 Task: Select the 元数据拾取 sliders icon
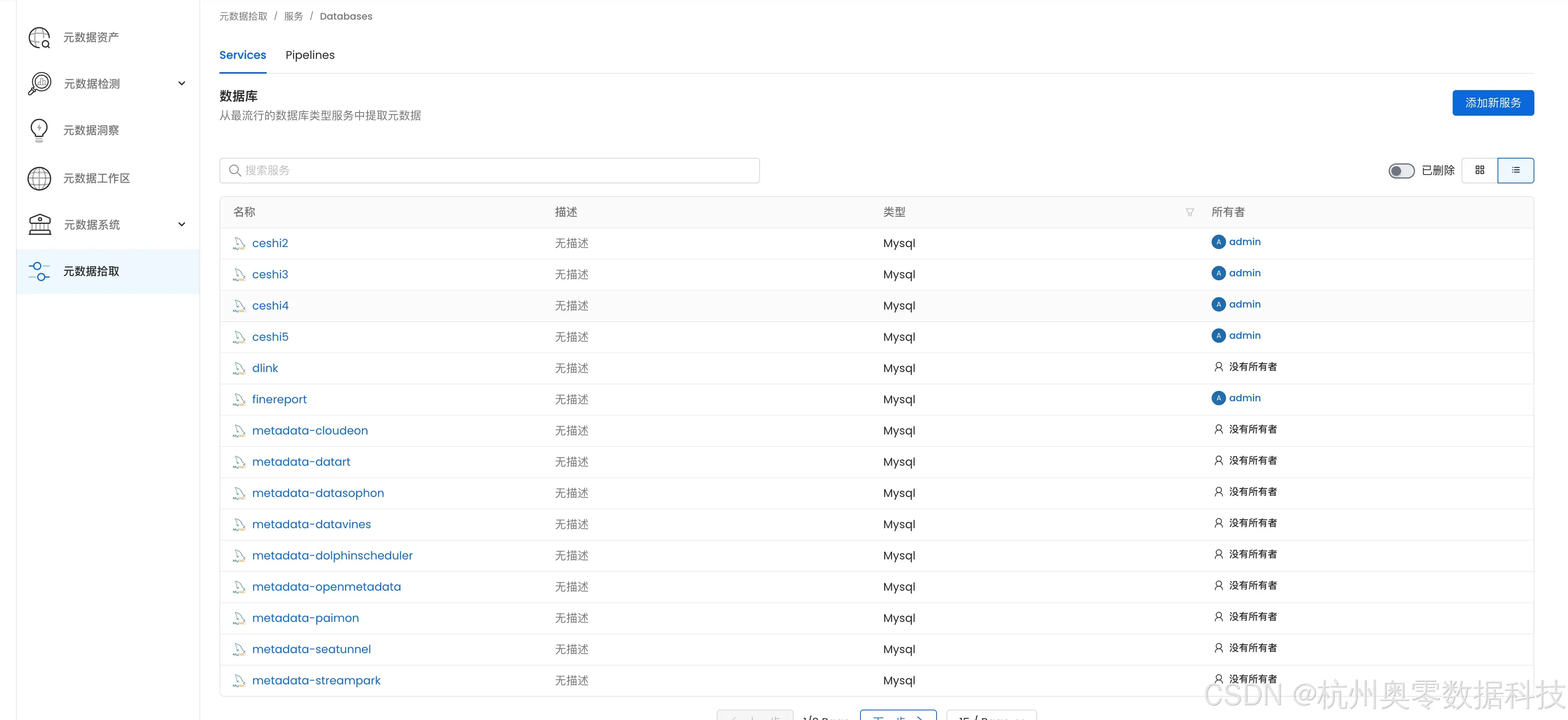point(40,272)
